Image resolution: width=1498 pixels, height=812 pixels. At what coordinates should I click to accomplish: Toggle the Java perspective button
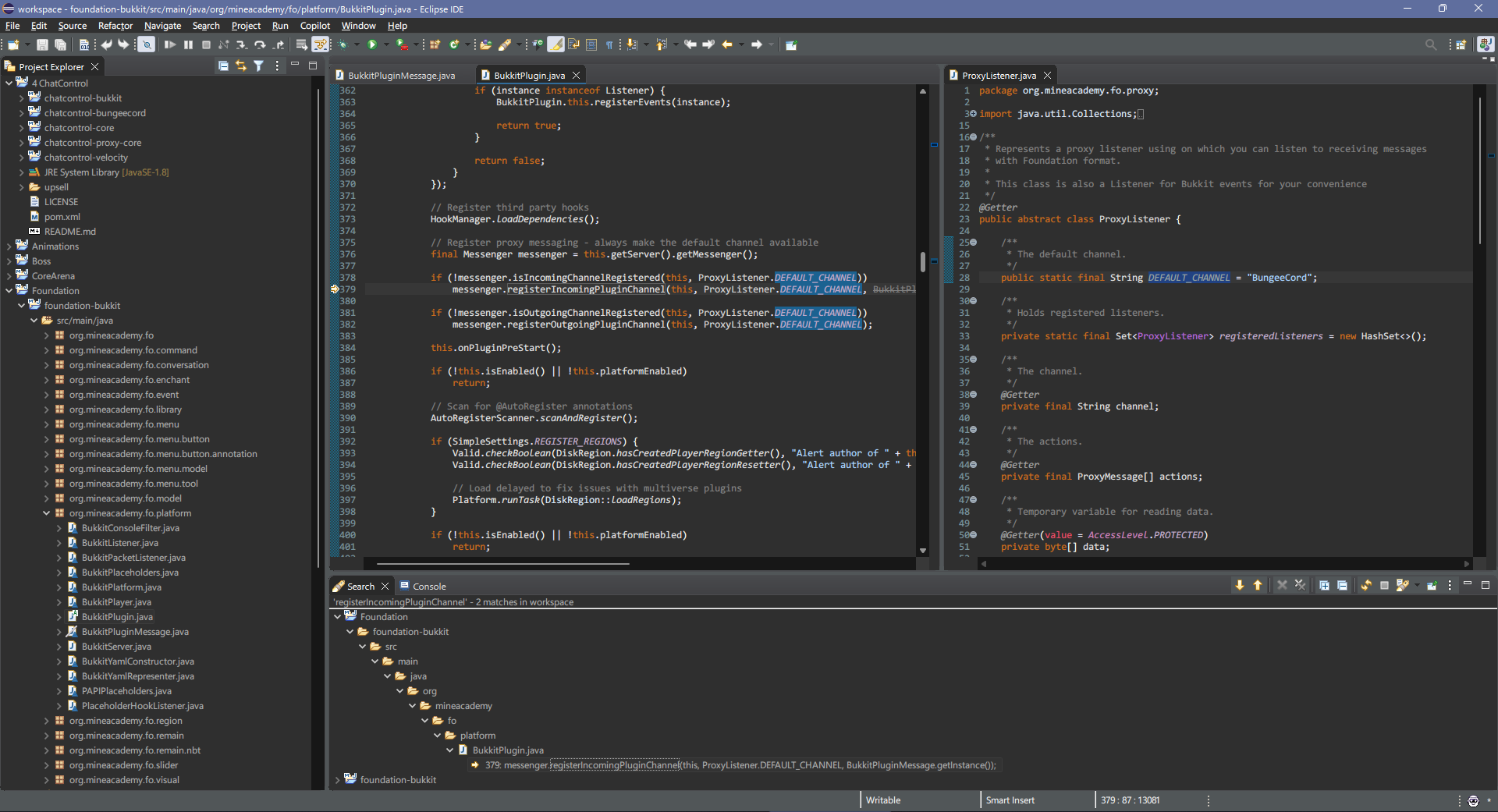tap(1486, 44)
